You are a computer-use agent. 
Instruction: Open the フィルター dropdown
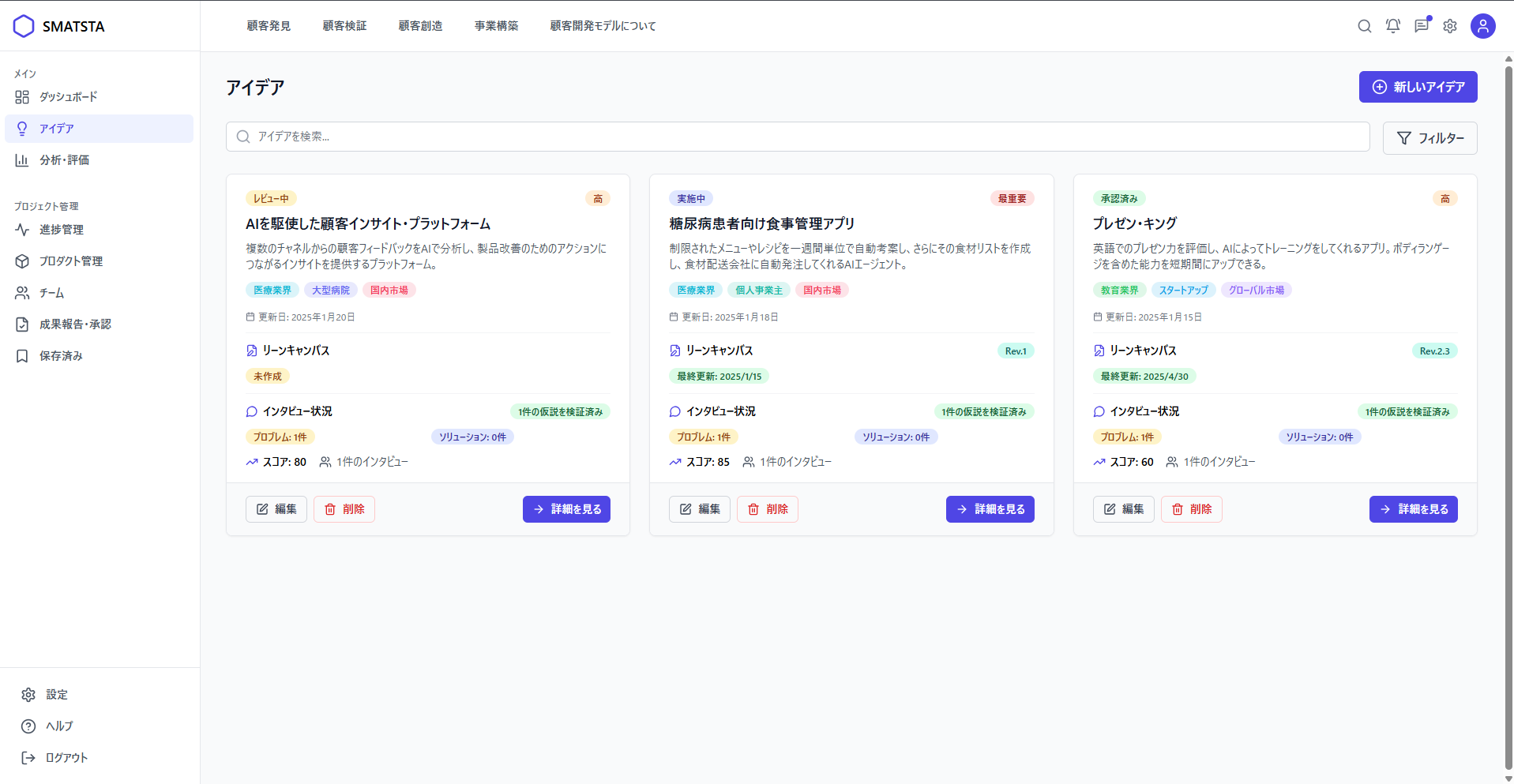1429,137
